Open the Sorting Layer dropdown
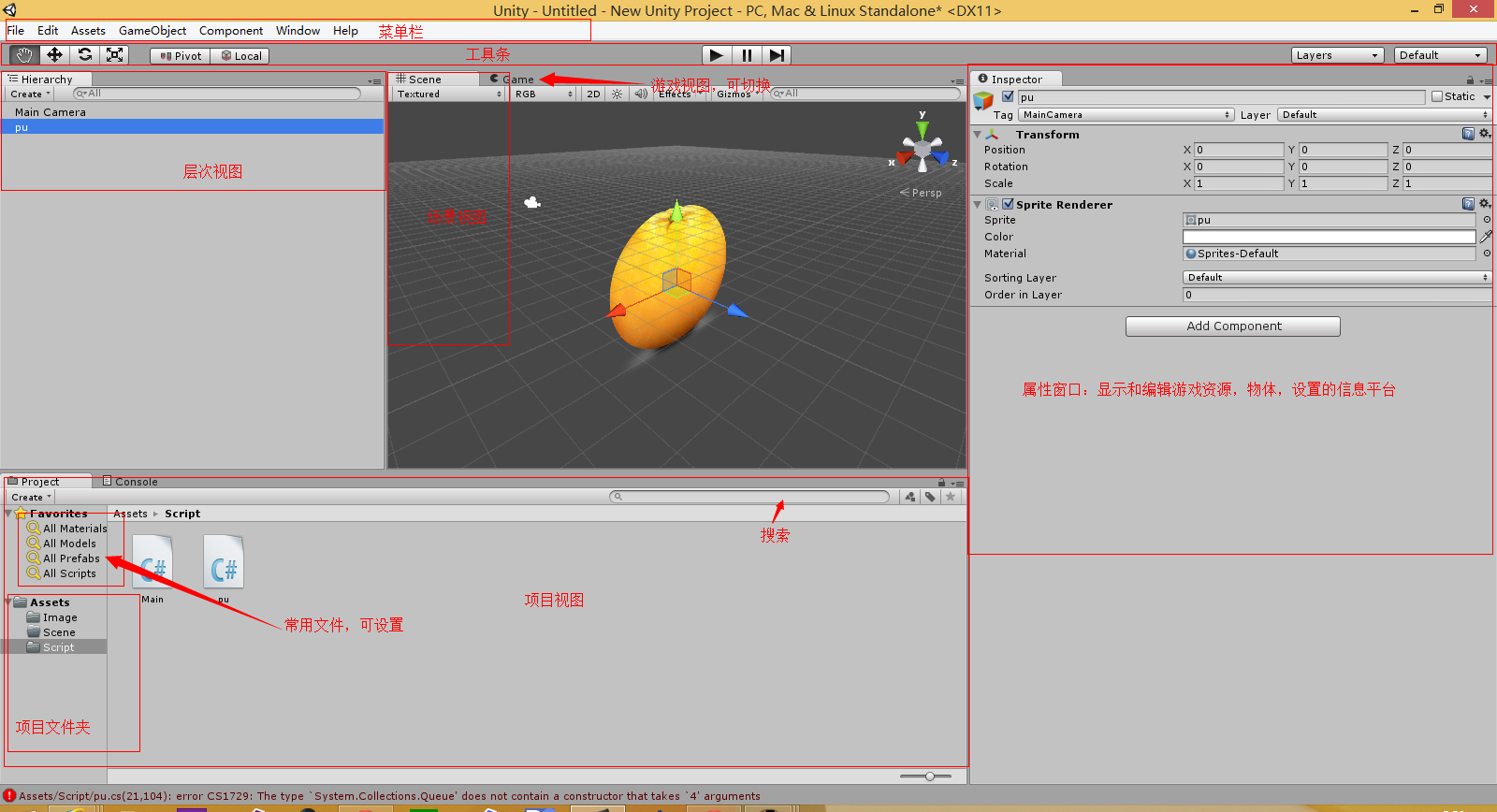Image resolution: width=1497 pixels, height=812 pixels. tap(1337, 278)
